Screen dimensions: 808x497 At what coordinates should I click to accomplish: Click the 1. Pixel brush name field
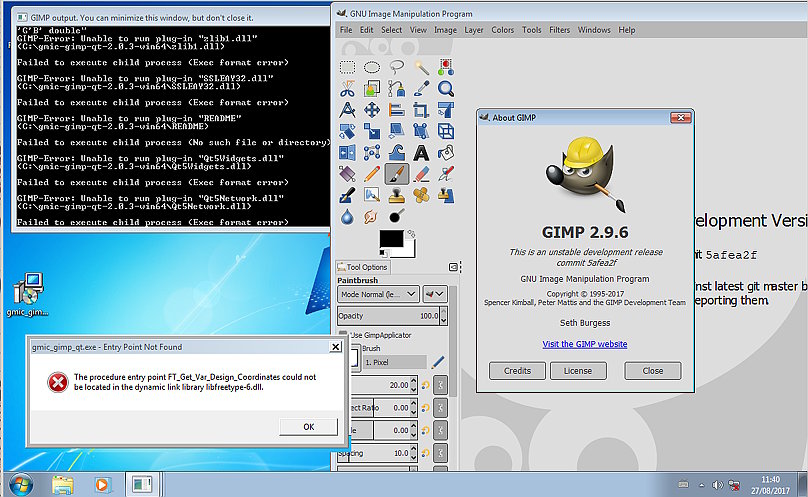point(395,362)
